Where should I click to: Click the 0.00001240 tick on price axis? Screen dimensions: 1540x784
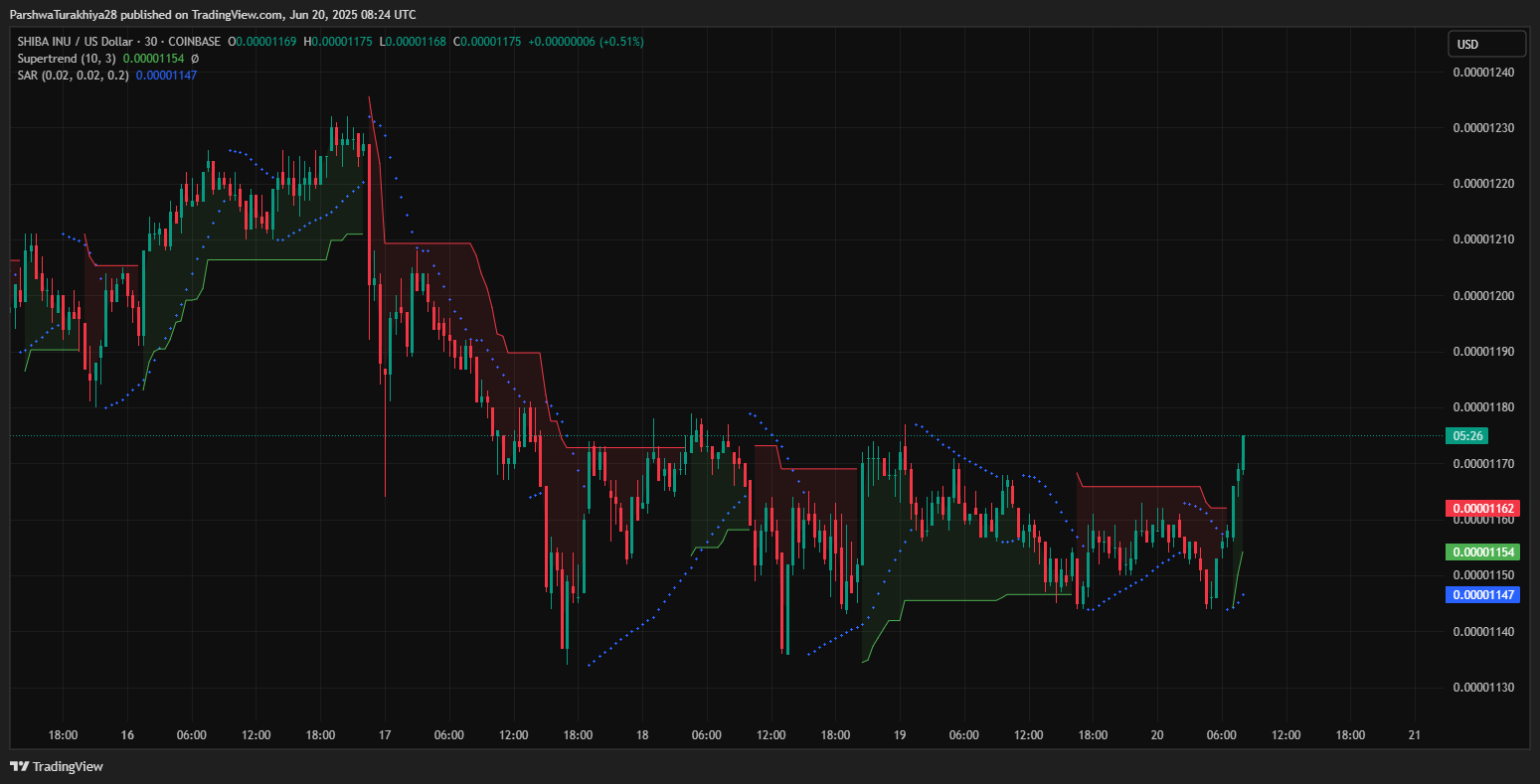point(1483,73)
